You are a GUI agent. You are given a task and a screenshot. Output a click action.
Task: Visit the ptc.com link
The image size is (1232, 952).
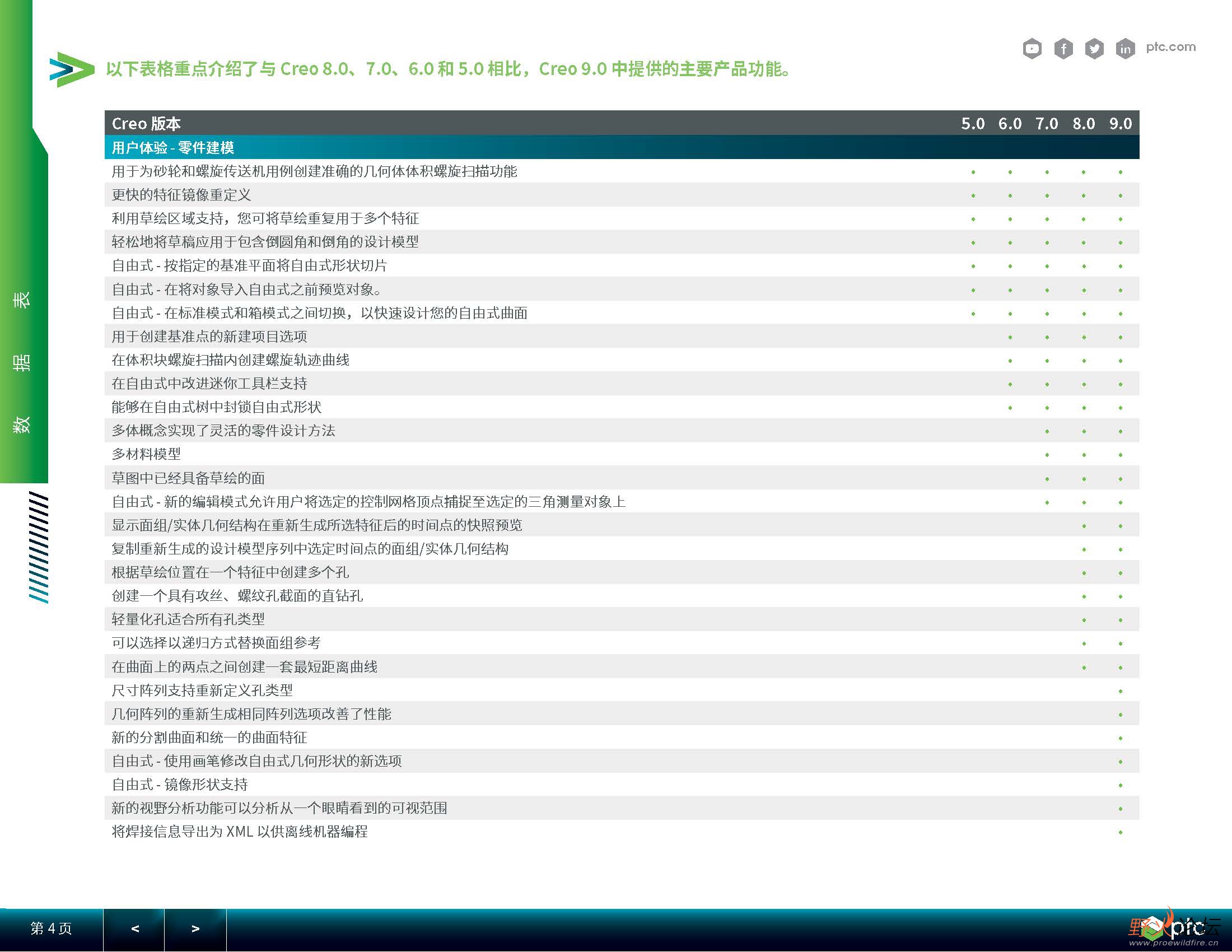[x=1170, y=47]
